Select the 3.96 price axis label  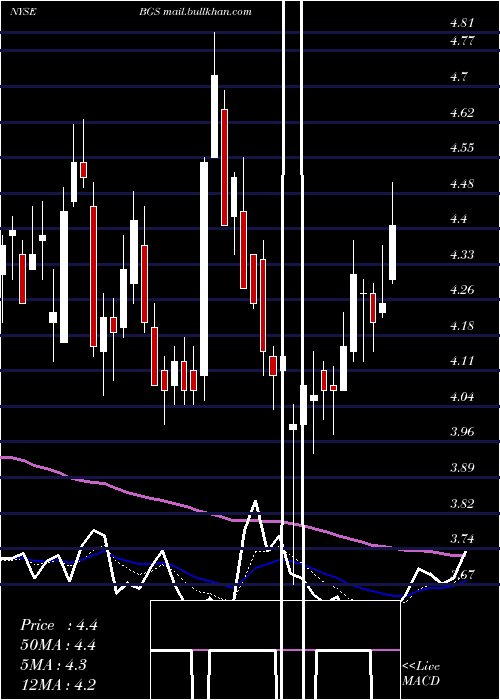point(462,432)
